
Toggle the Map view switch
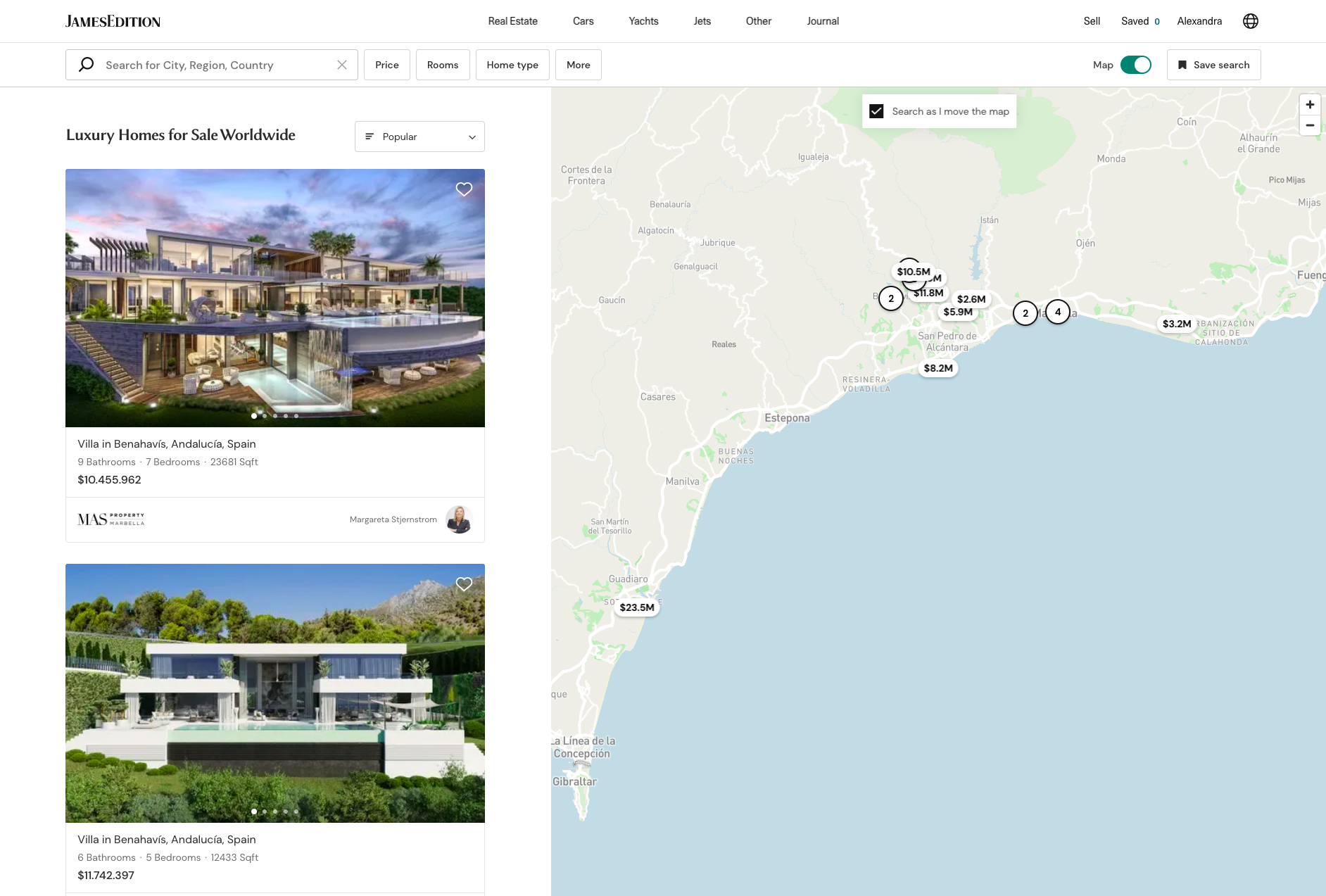point(1135,65)
